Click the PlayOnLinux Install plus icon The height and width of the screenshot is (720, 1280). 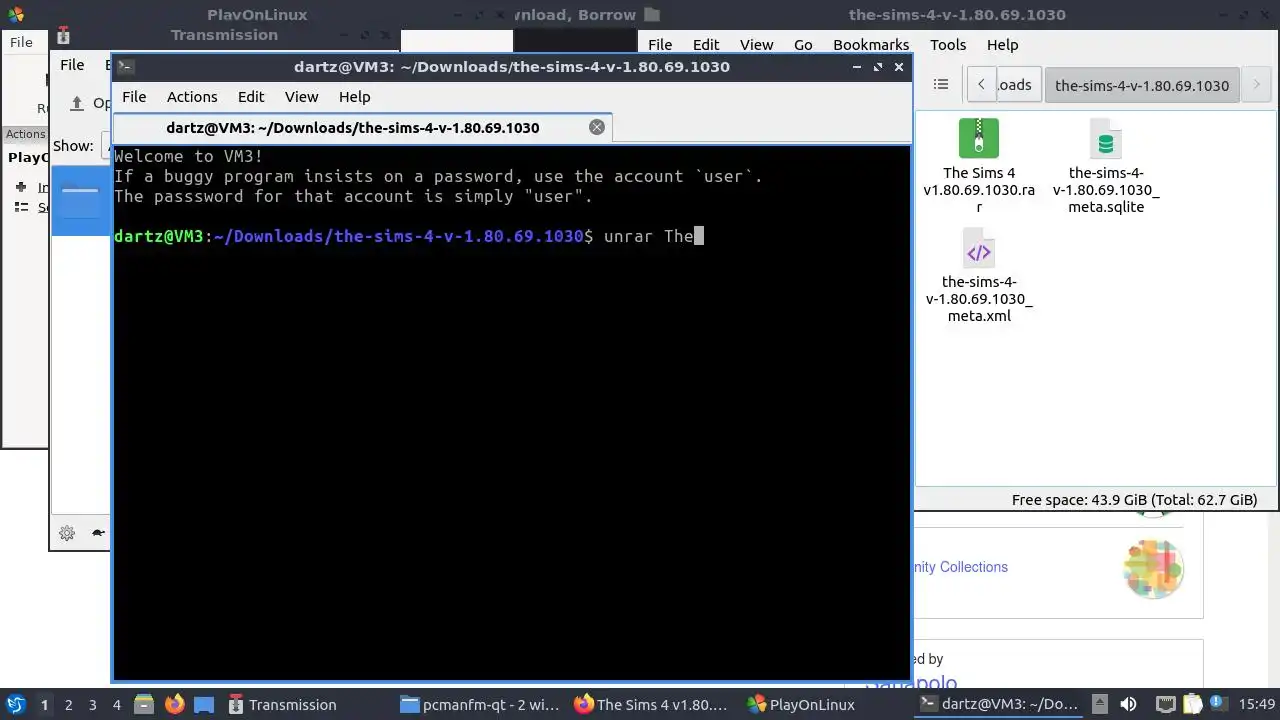point(21,187)
